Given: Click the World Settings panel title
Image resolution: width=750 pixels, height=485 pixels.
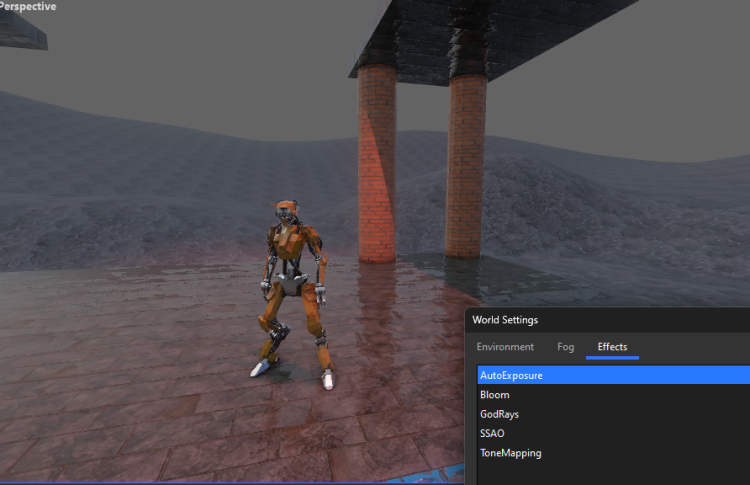Looking at the screenshot, I should 505,320.
